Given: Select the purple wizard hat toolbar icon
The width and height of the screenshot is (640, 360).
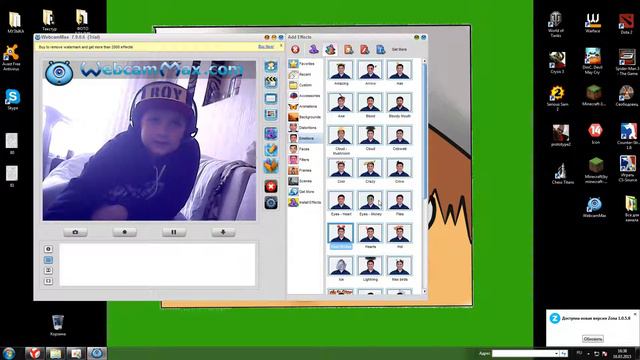Looking at the screenshot, I should (313, 49).
